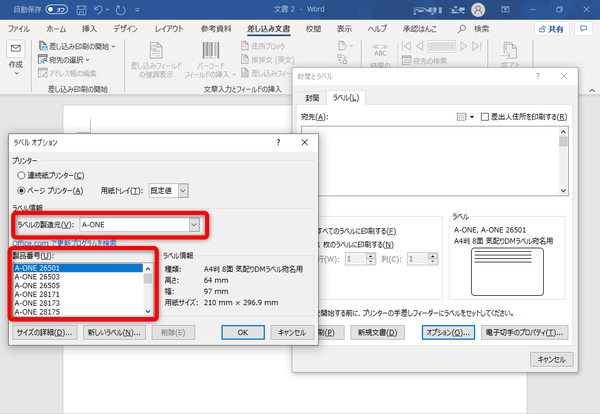Open the 用紙トレイ dropdown
600x414 pixels.
click(x=183, y=191)
